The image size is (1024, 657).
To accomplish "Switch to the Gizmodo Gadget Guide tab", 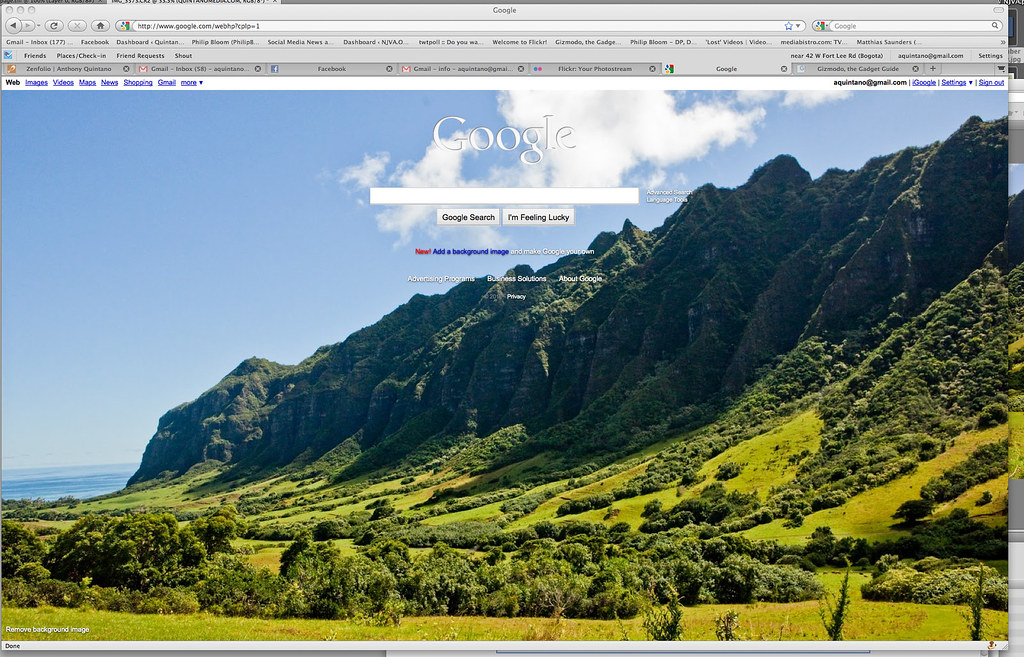I will (857, 69).
